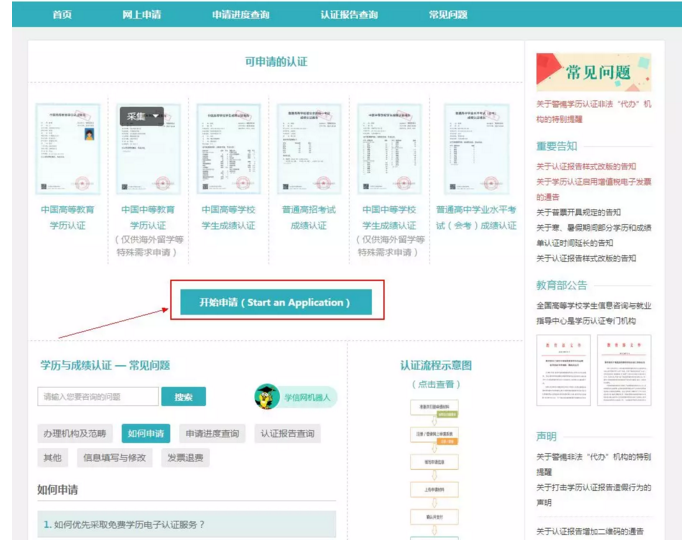This screenshot has height=550, width=684.
Task: Open 中国高等学校学生成绩认证 certificate thumbnail
Action: (x=228, y=149)
